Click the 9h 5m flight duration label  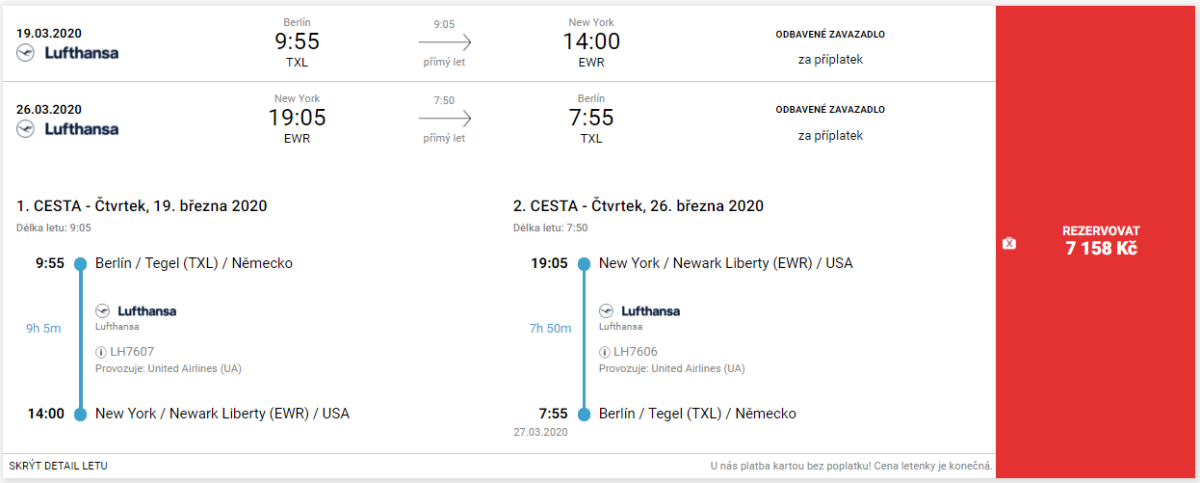44,327
